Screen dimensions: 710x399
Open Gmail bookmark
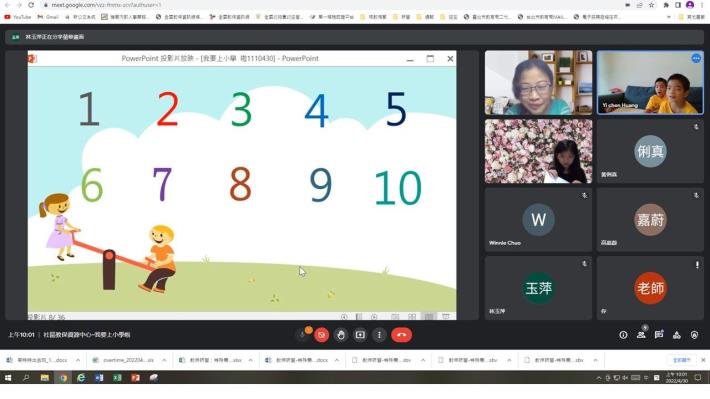[x=48, y=17]
